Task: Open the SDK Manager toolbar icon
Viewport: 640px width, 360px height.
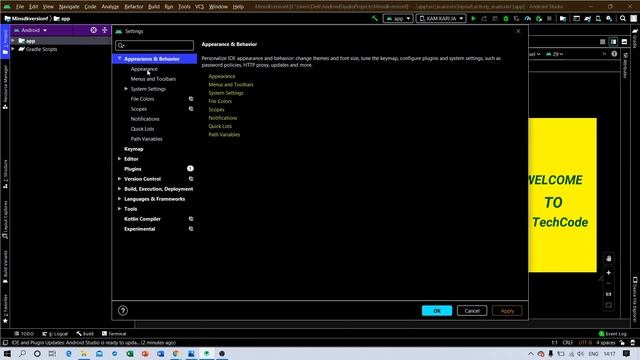Action: (x=609, y=18)
